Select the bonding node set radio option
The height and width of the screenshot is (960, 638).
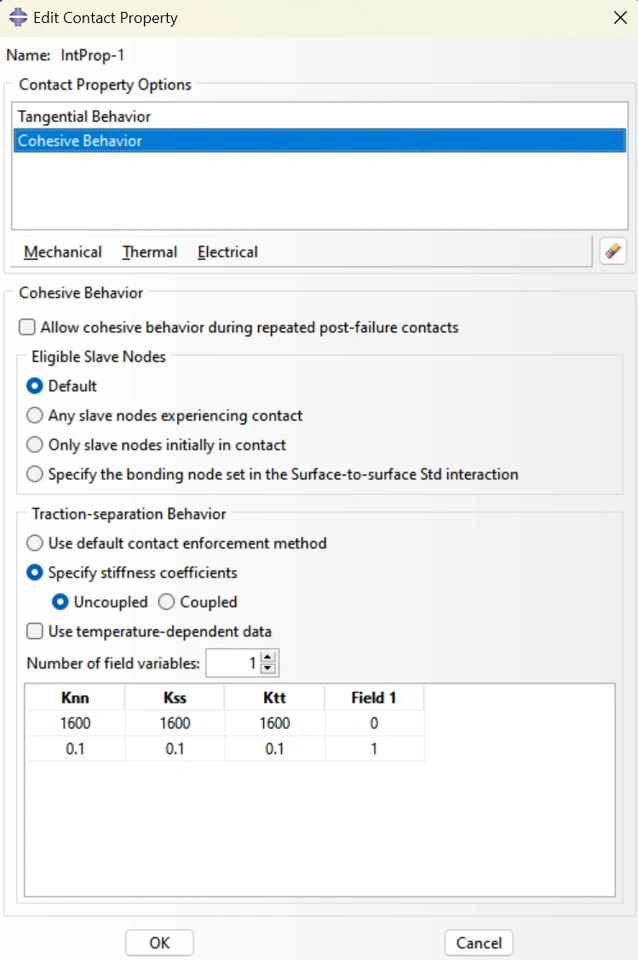[x=35, y=474]
